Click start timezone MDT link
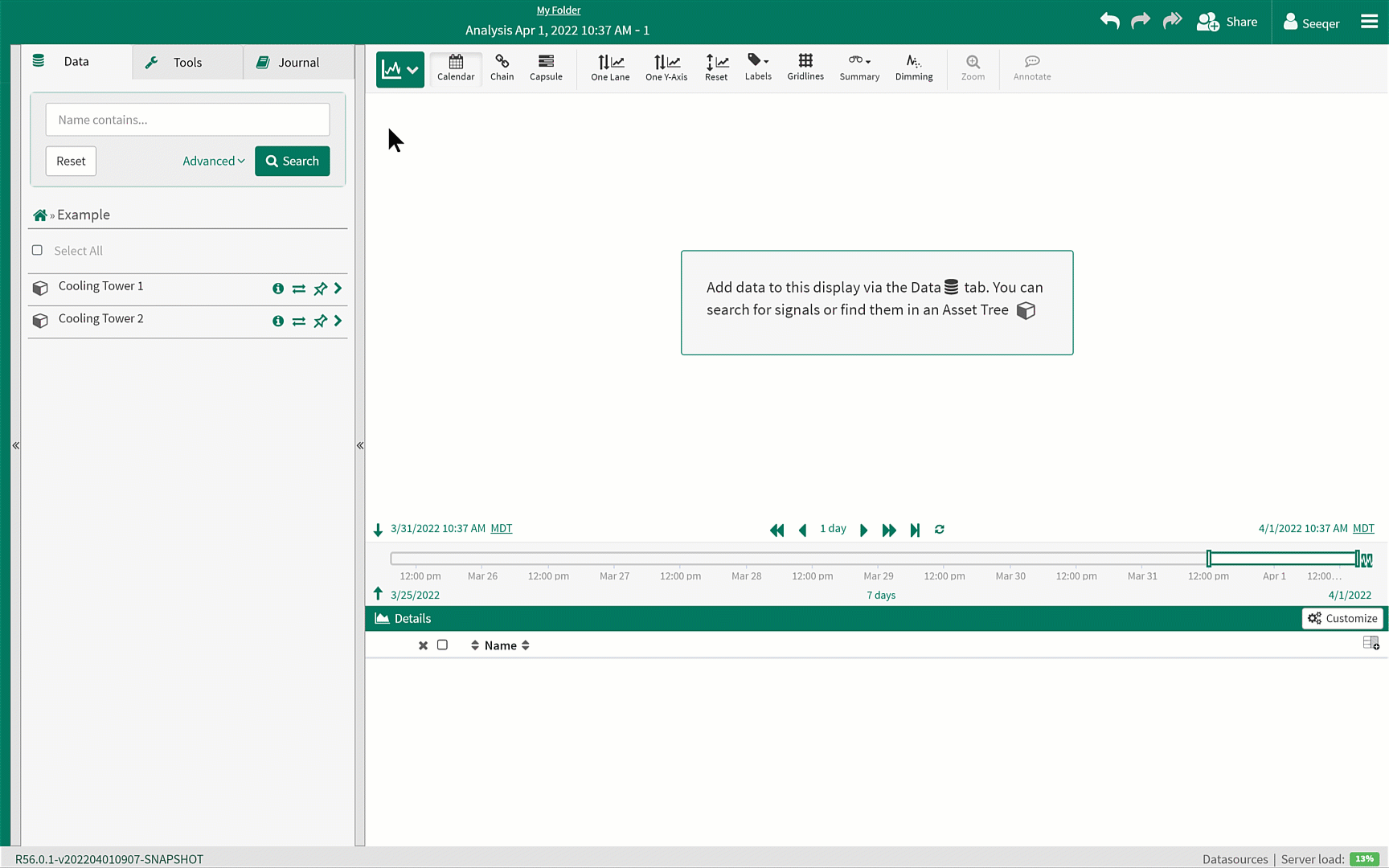 (x=502, y=528)
